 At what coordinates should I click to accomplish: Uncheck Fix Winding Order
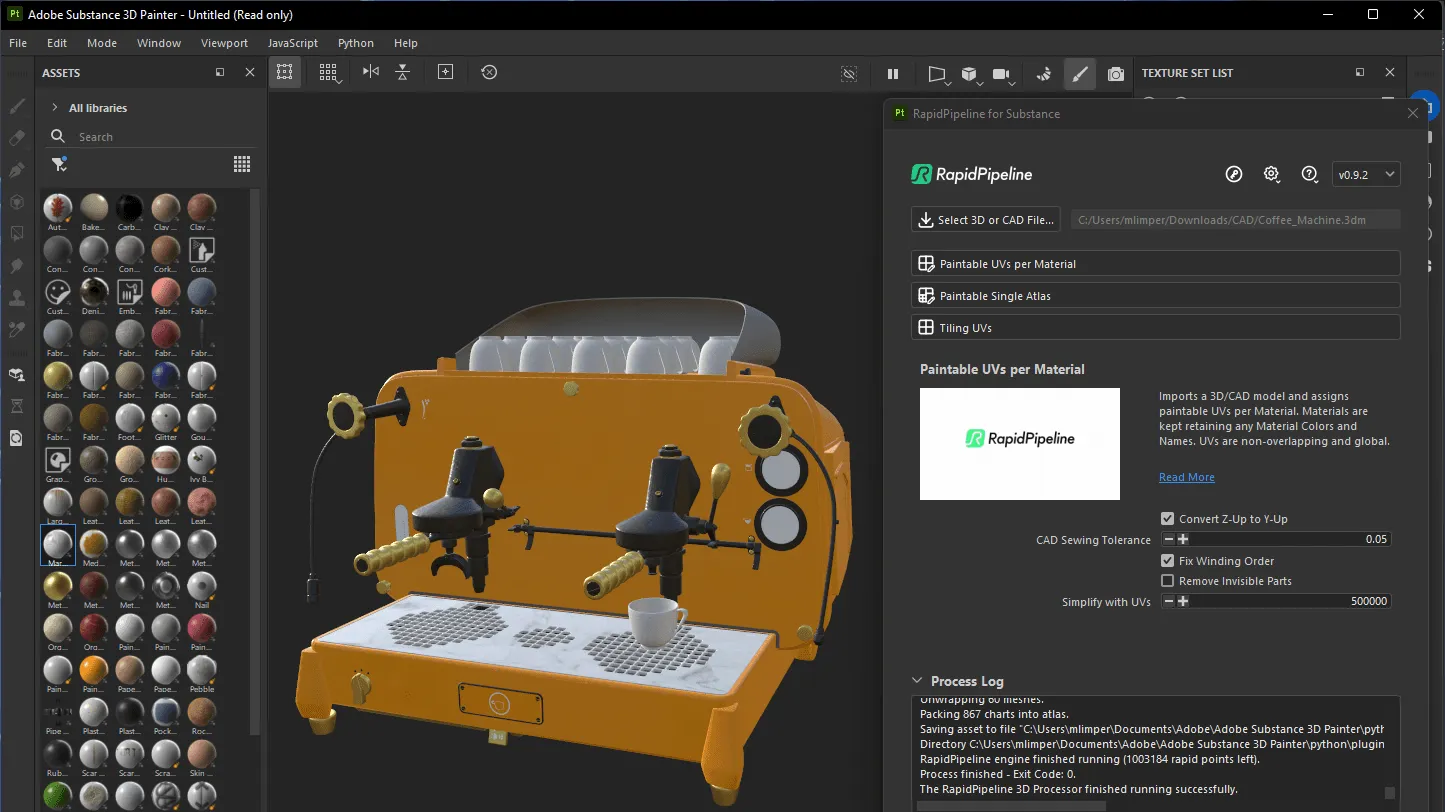click(1167, 561)
